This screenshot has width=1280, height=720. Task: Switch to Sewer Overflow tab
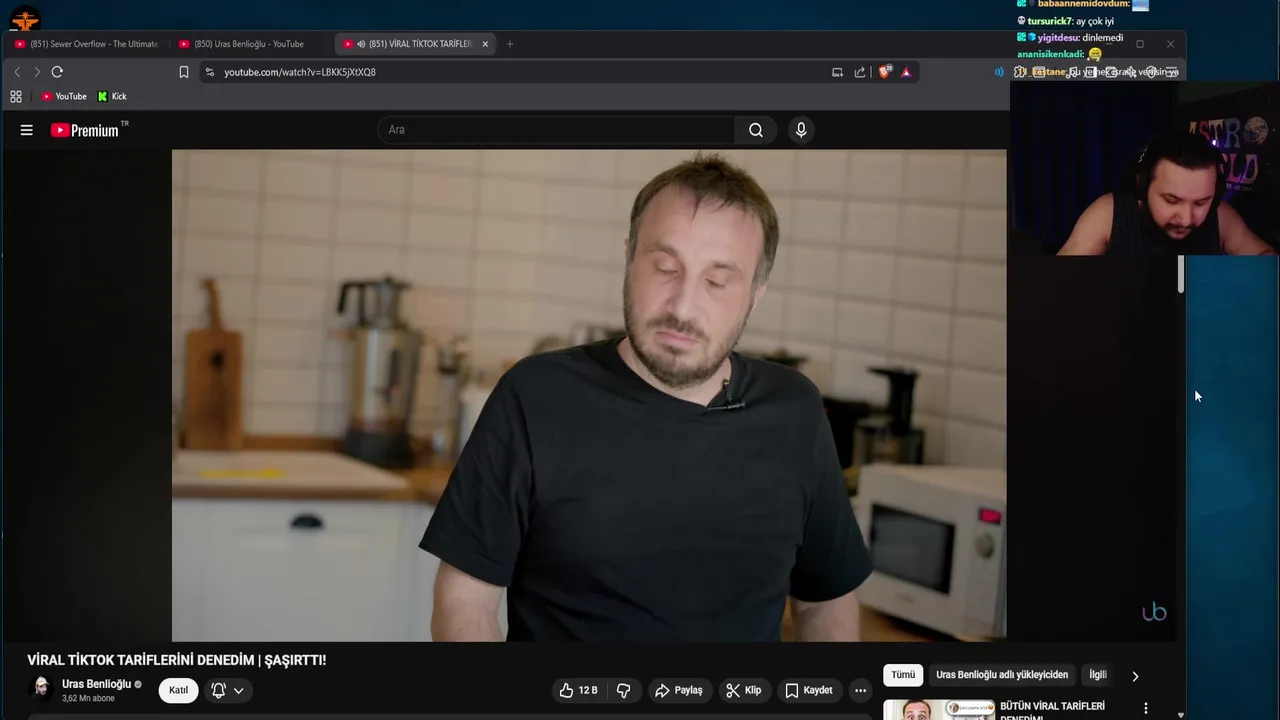(x=86, y=44)
